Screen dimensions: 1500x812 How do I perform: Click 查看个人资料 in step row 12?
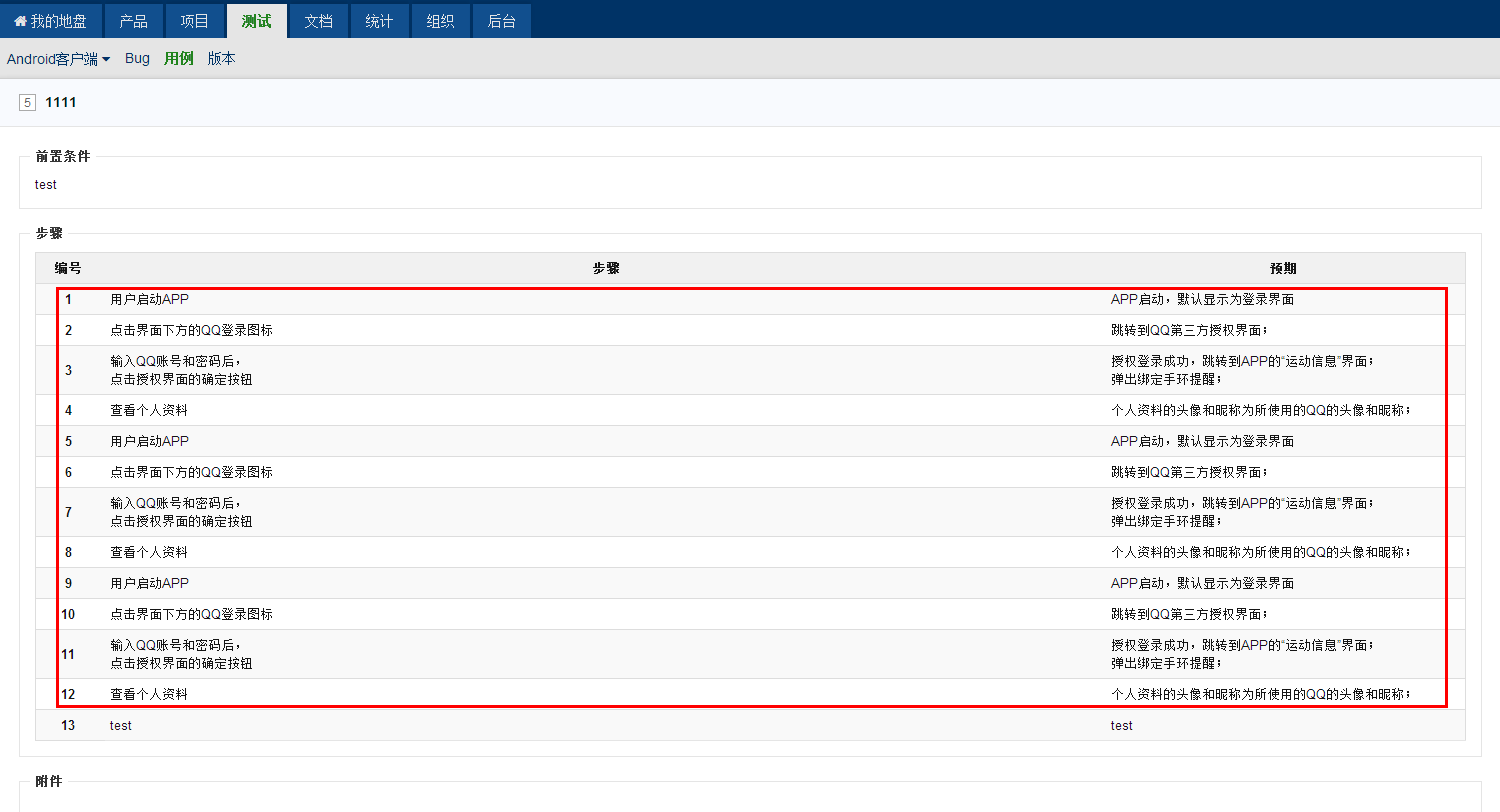click(149, 694)
